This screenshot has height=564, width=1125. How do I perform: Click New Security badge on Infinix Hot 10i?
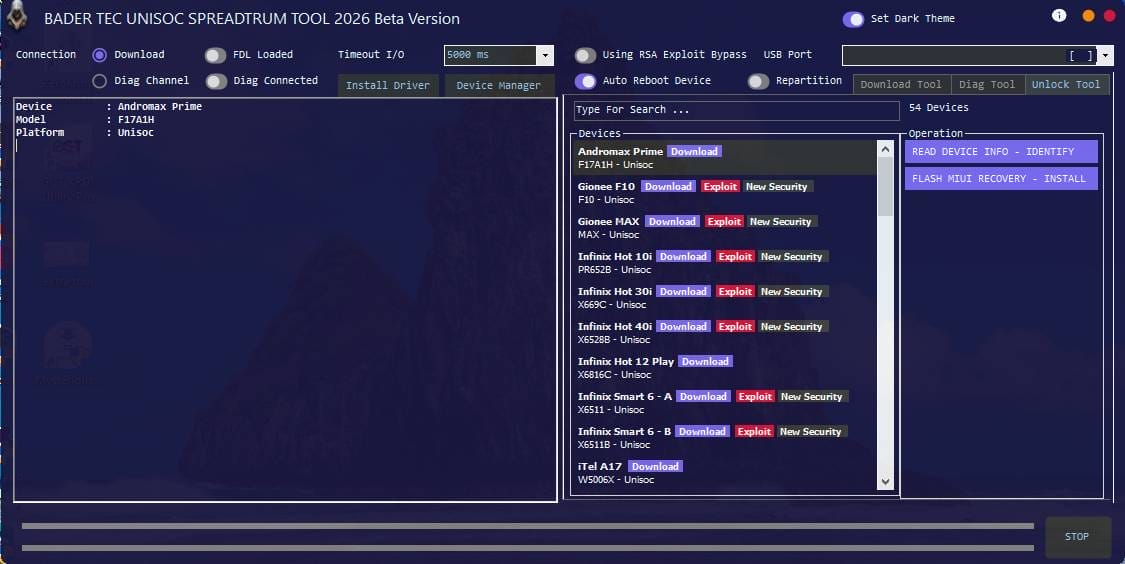tap(791, 256)
